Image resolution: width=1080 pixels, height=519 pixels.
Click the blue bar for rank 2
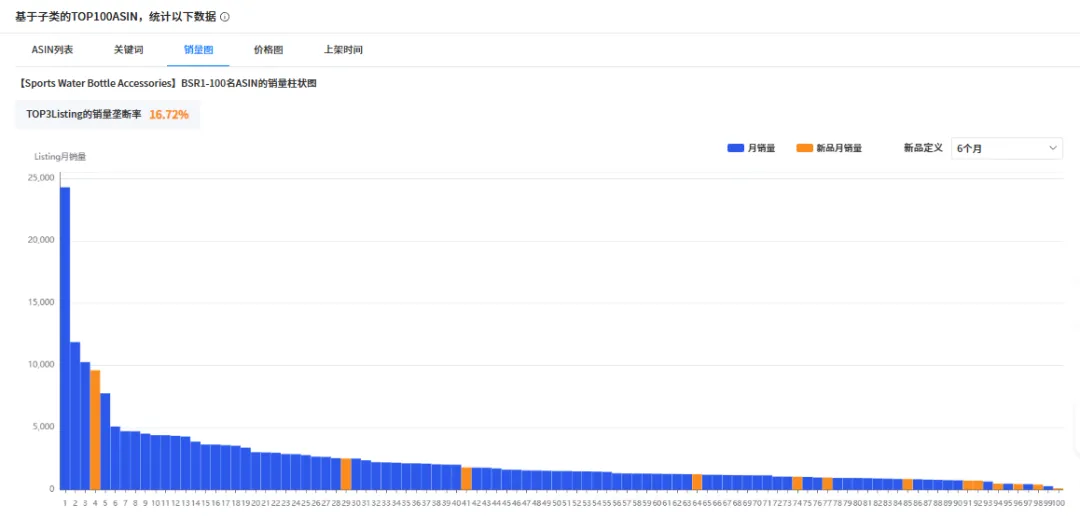click(75, 416)
